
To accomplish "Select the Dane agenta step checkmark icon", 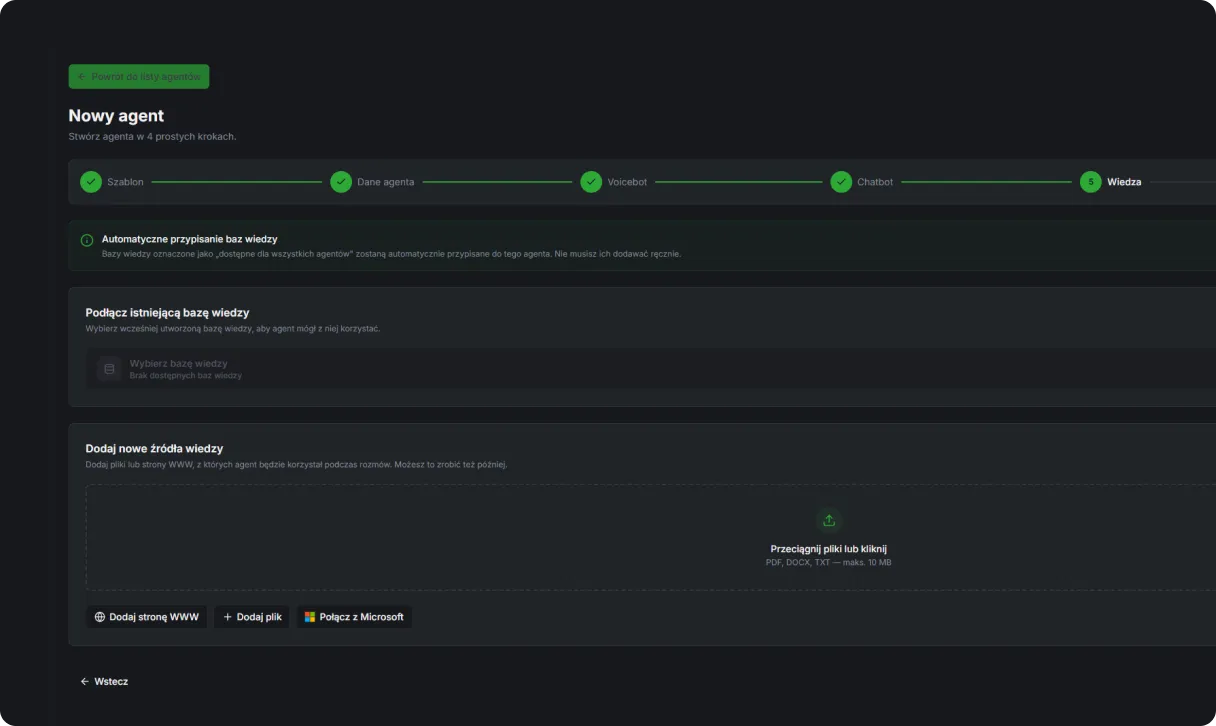I will click(x=341, y=182).
